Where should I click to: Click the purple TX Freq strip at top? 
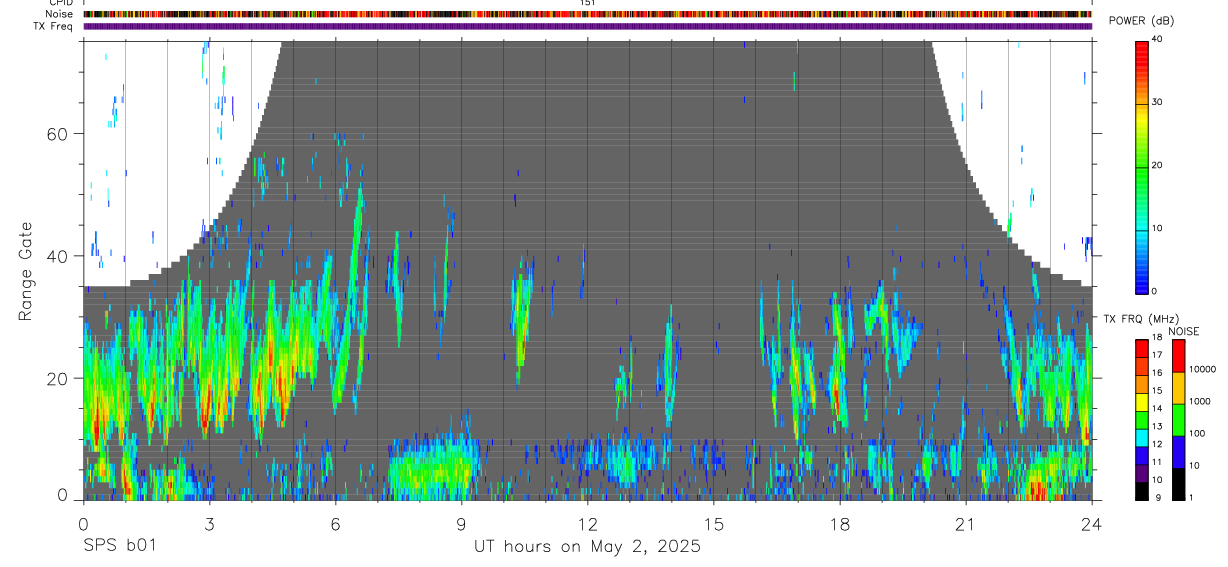pyautogui.click(x=588, y=26)
